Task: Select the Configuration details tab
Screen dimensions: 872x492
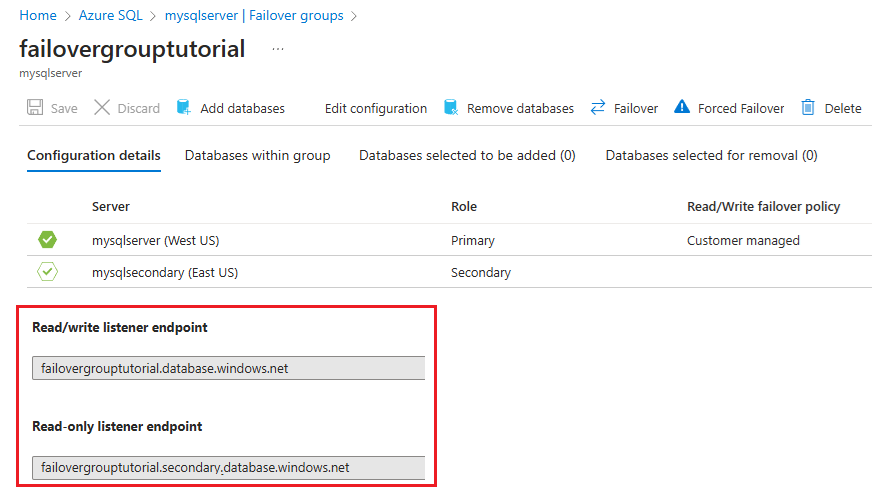Action: [x=94, y=155]
